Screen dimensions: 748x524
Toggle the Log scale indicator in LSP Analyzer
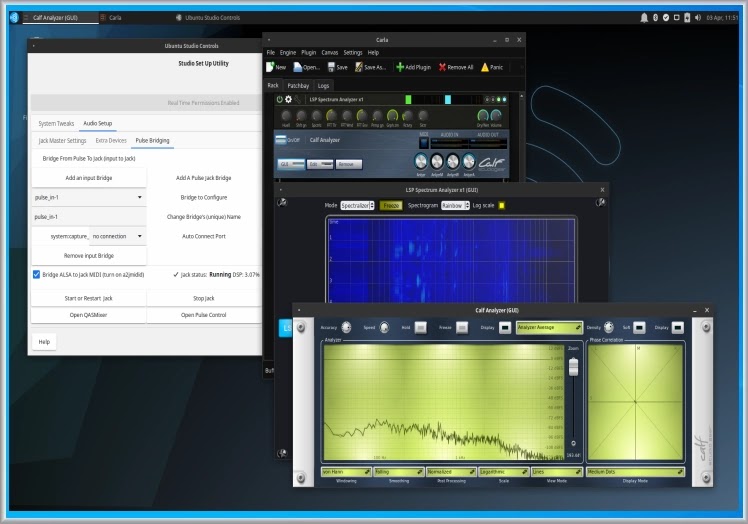[x=501, y=205]
